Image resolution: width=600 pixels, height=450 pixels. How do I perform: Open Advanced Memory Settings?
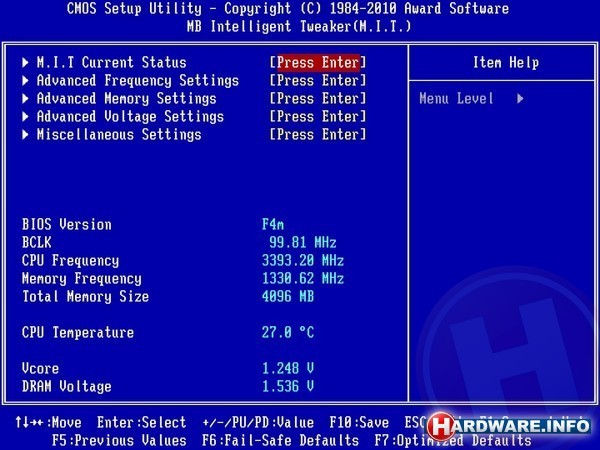point(127,98)
